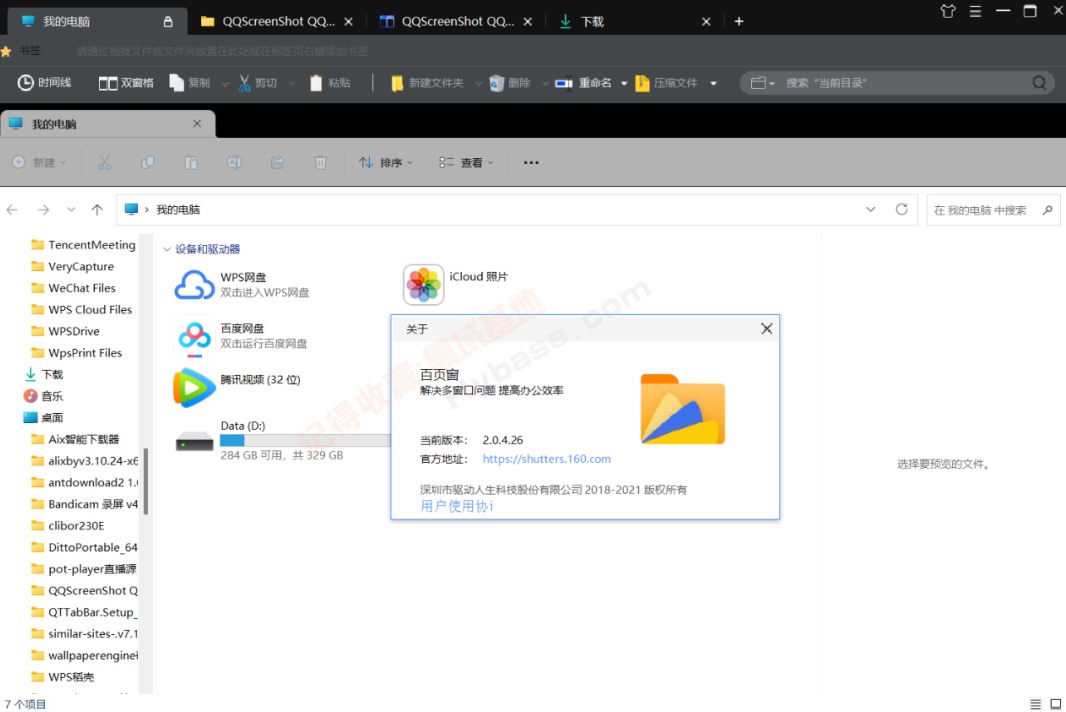The image size is (1066, 712).
Task: Open the three-dot more options menu
Action: click(531, 163)
